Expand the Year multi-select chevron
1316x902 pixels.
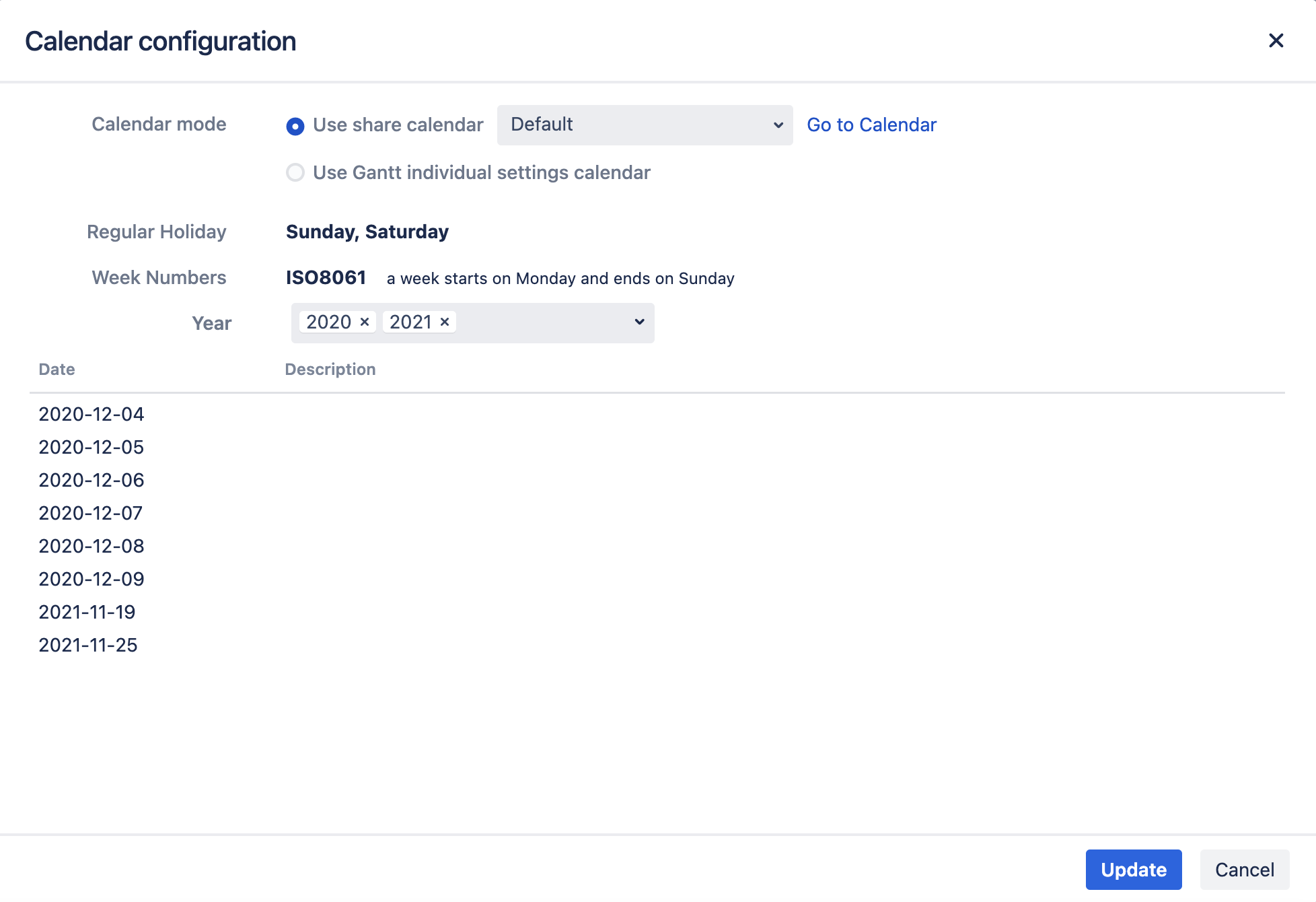coord(639,322)
